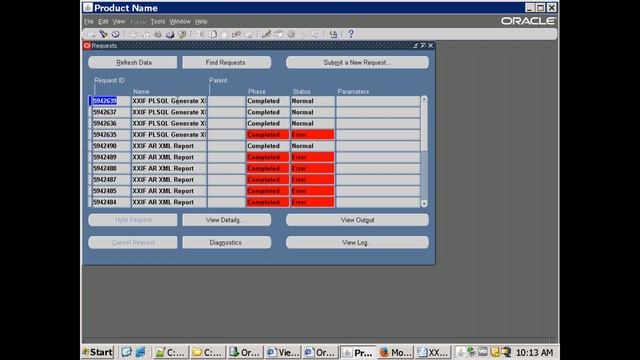Image resolution: width=640 pixels, height=360 pixels.
Task: Click the Find Requests button
Action: pos(227,62)
